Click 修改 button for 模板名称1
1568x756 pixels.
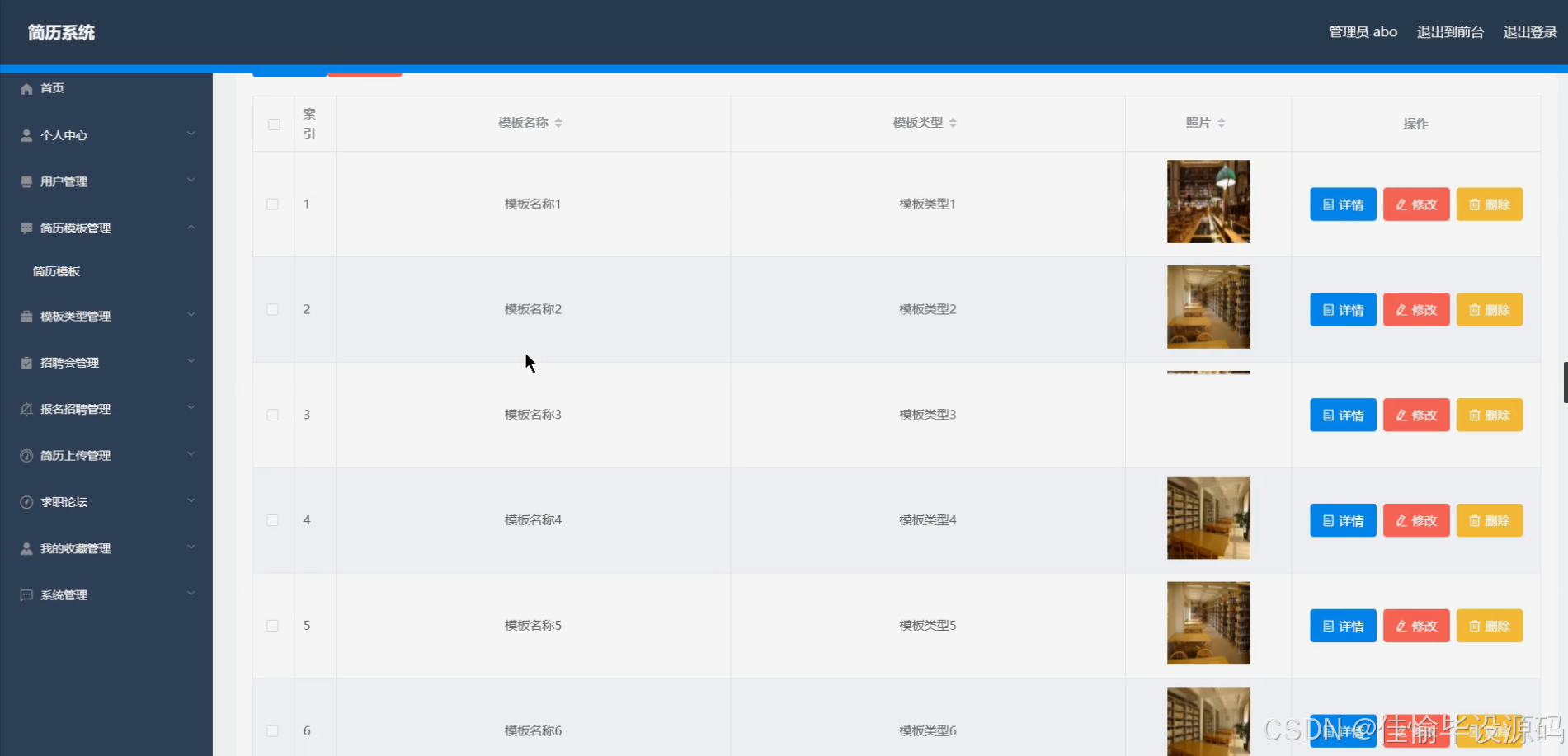coord(1416,204)
